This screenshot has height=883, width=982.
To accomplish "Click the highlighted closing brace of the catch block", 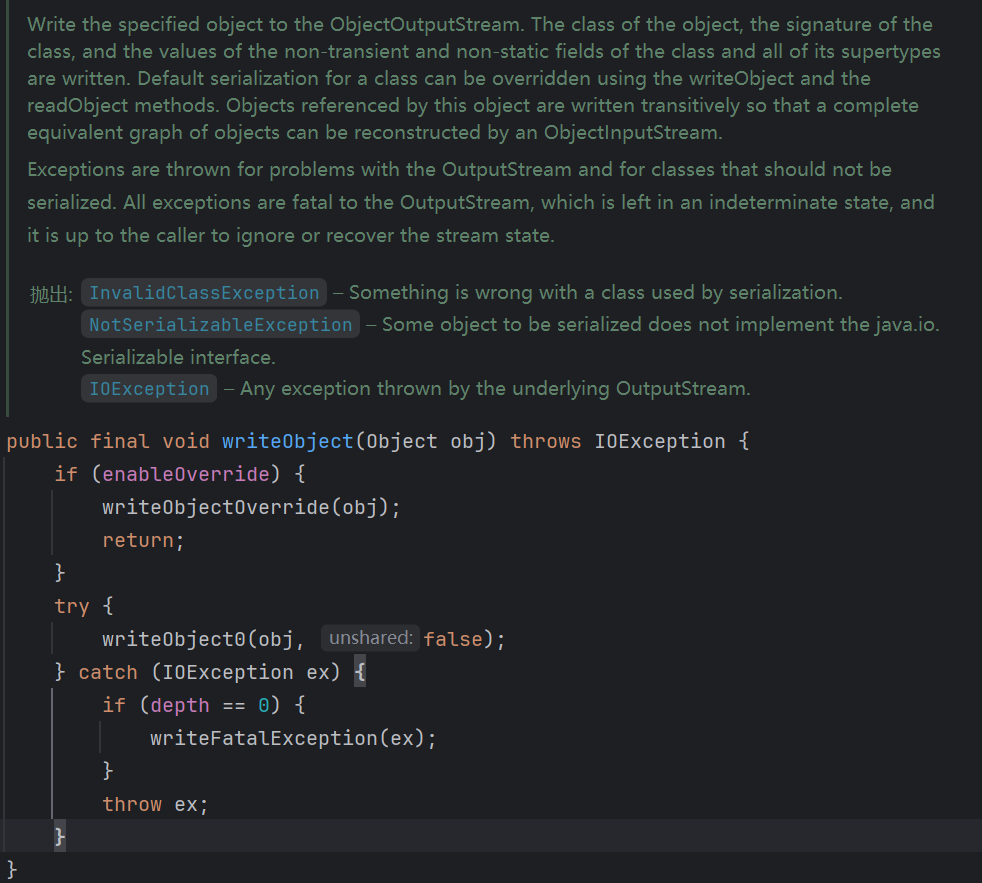I will [x=60, y=836].
